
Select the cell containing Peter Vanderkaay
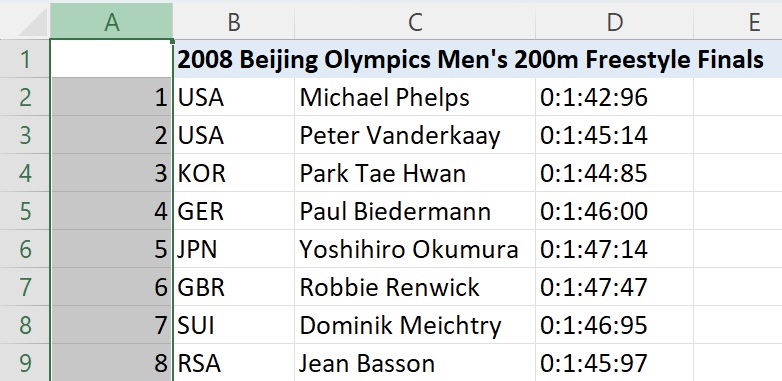[x=415, y=135]
